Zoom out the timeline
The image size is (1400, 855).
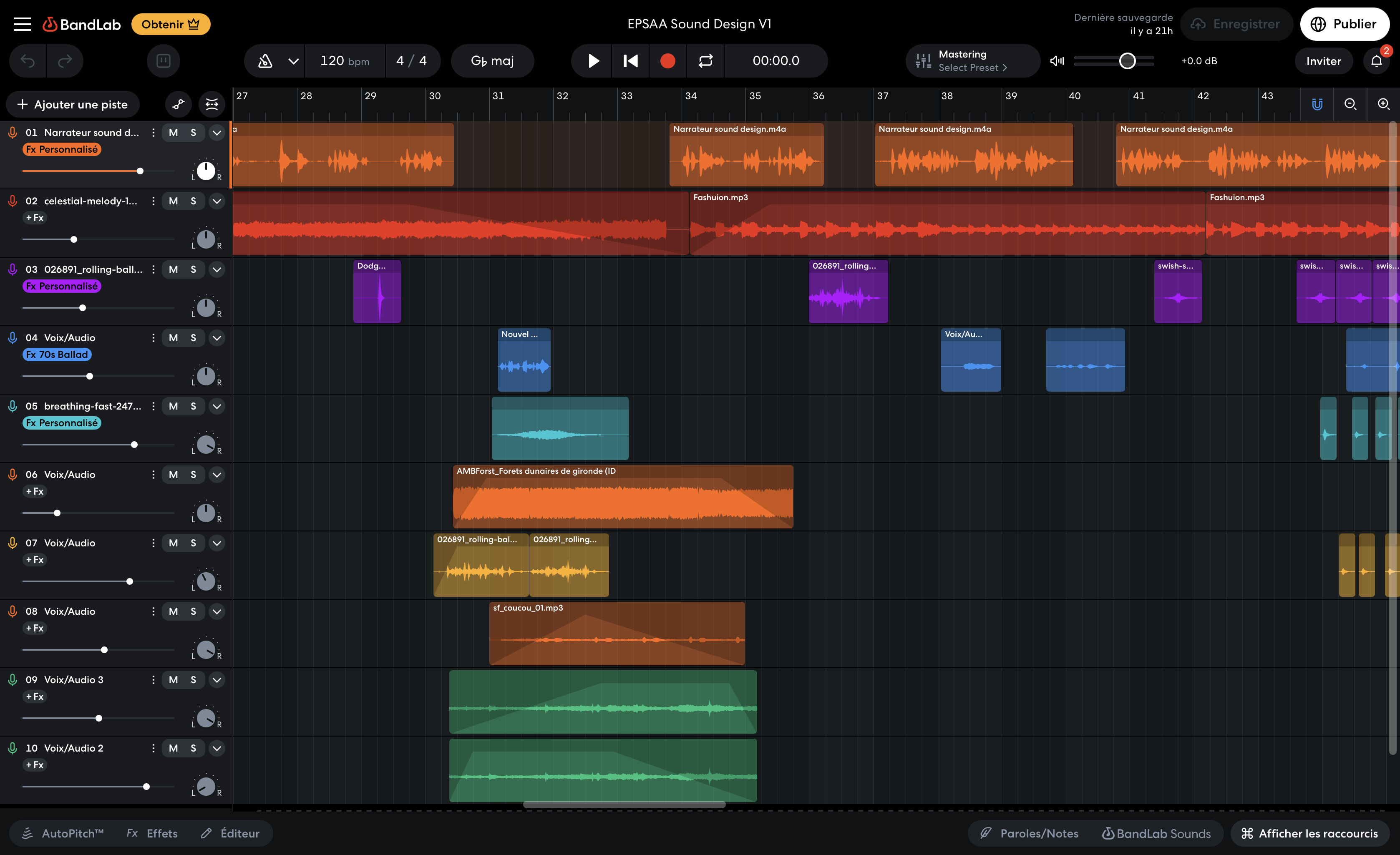pyautogui.click(x=1350, y=104)
